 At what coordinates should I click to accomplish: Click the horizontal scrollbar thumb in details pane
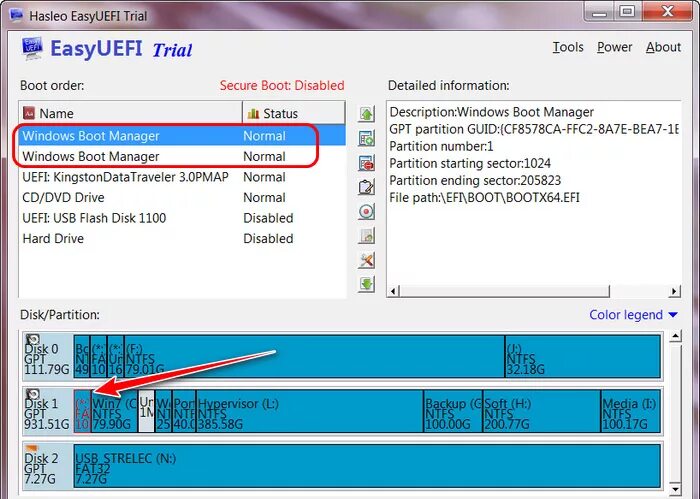pos(504,291)
